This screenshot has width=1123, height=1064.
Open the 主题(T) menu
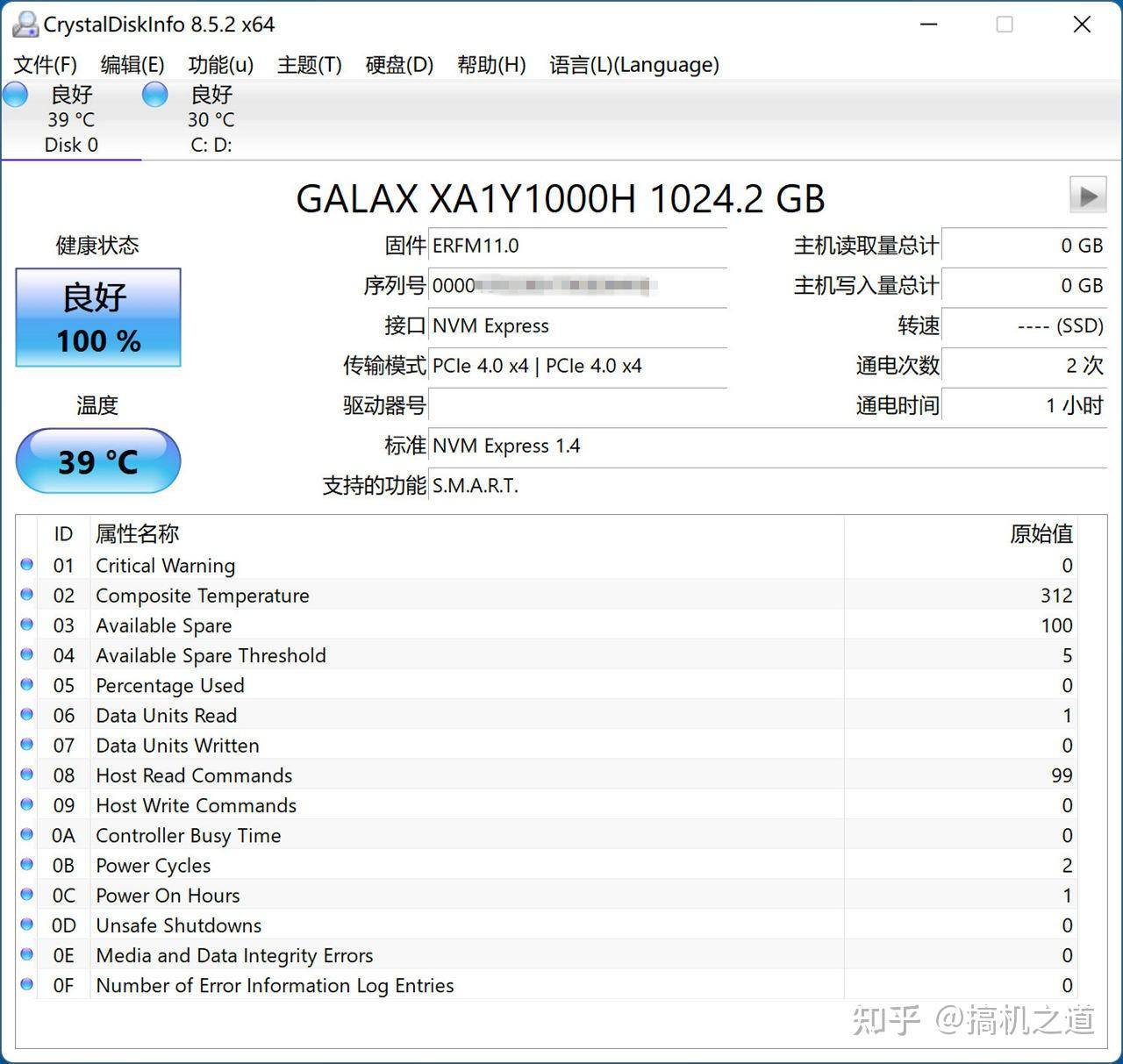(310, 65)
